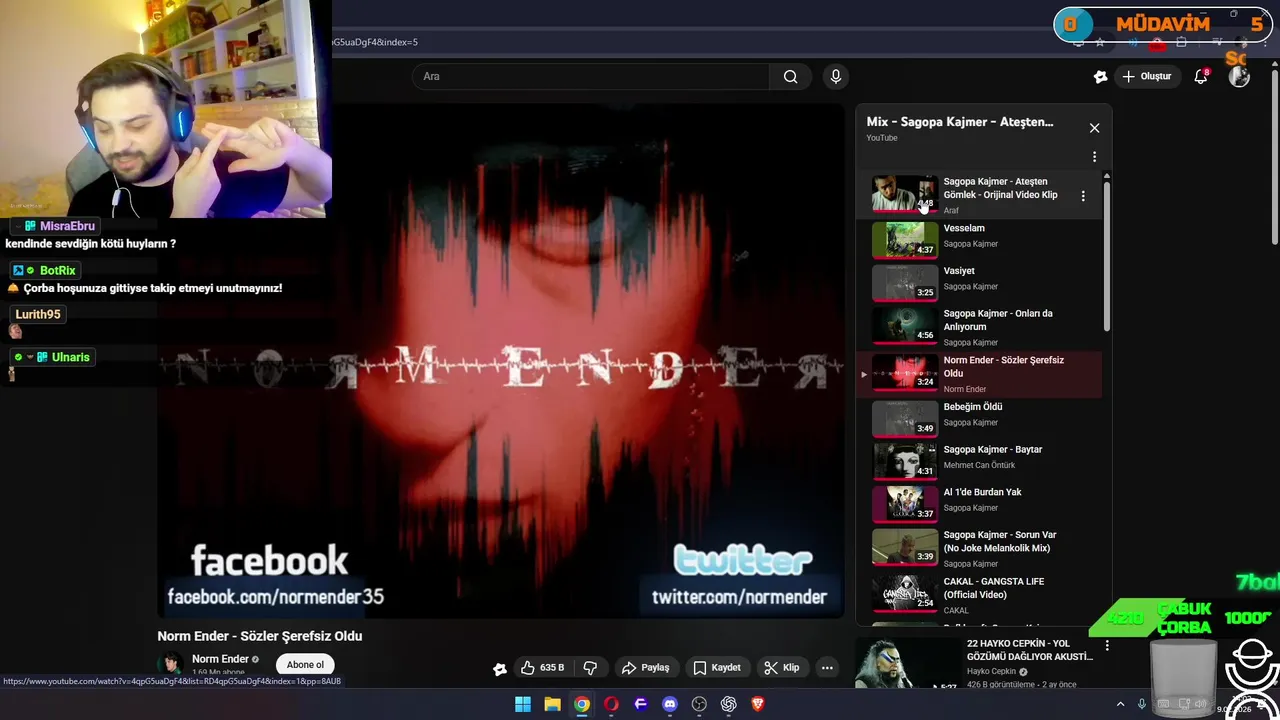
Task: Open Norm Ender channel avatar below the video
Action: 172,664
